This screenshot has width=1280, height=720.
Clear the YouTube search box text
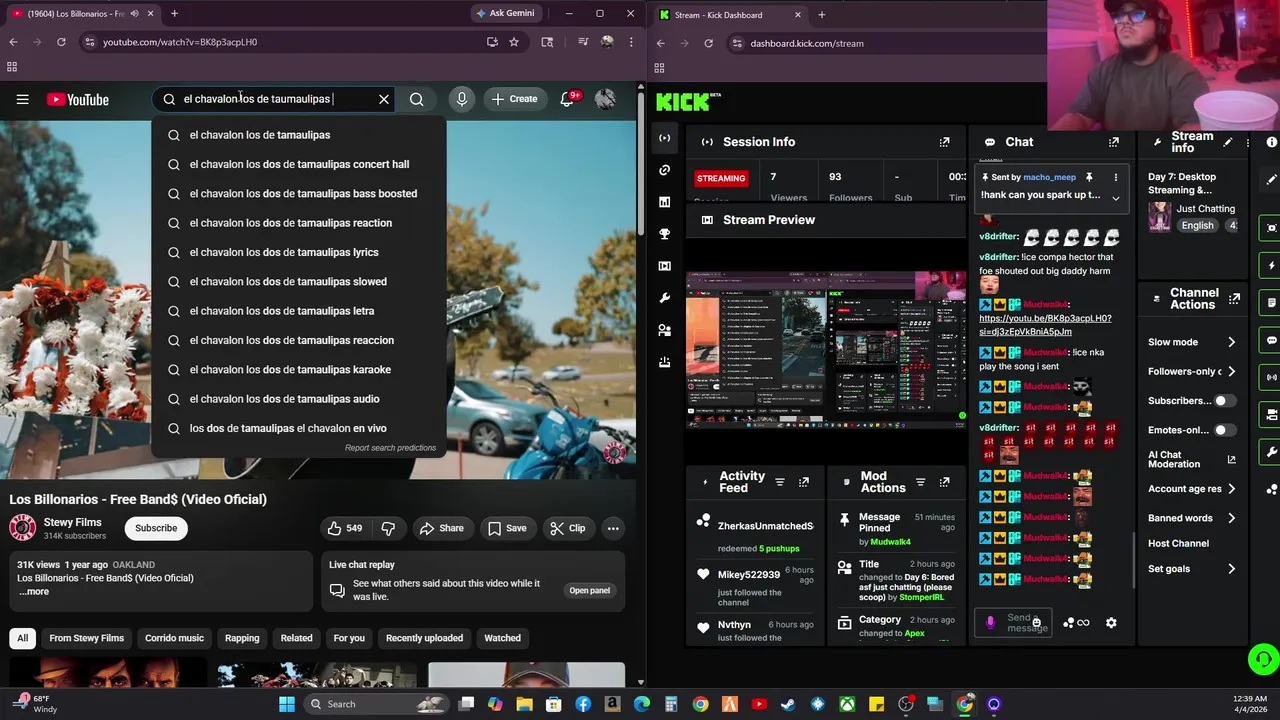[x=384, y=99]
